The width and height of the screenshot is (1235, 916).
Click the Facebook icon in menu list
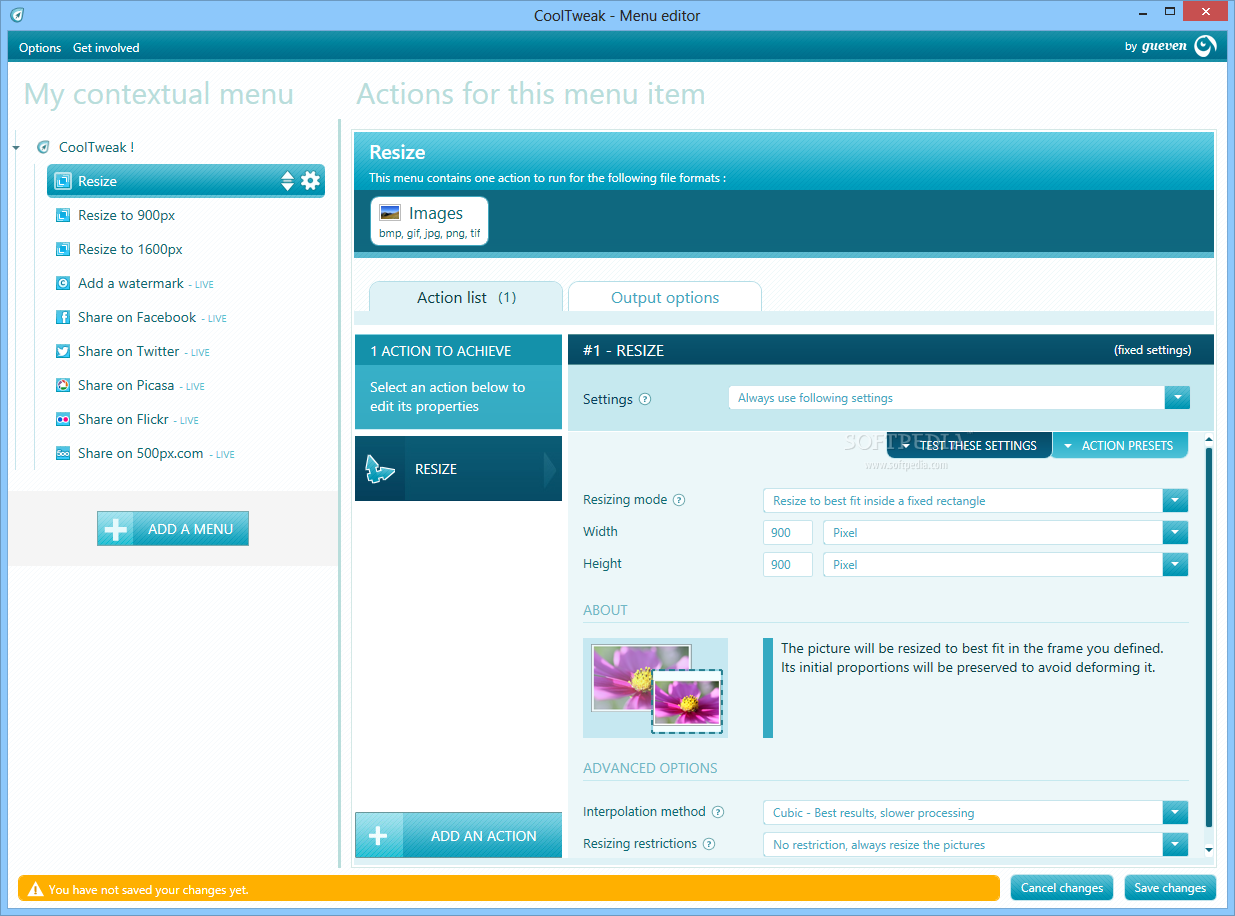click(x=62, y=317)
